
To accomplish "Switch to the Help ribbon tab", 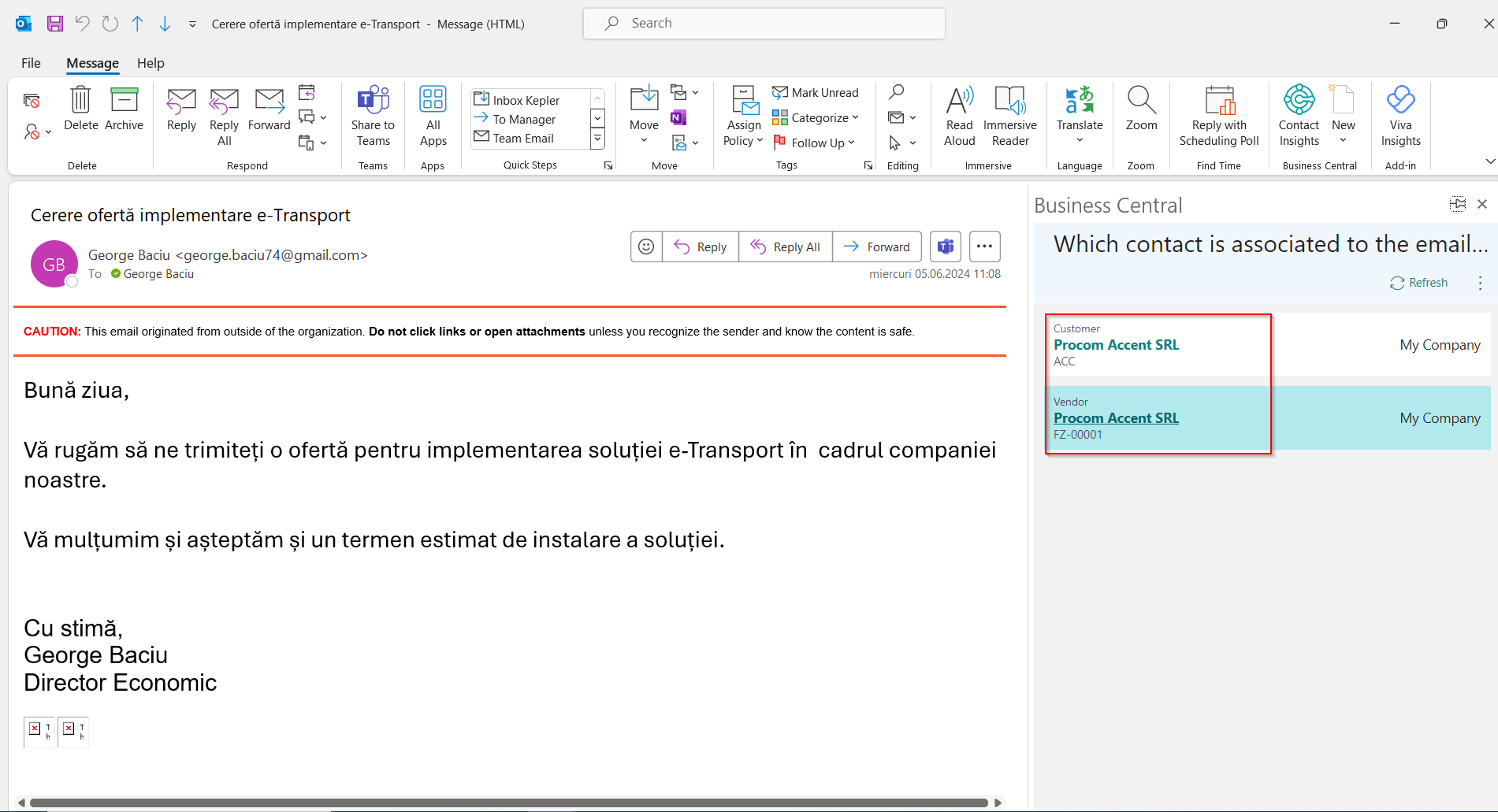I will point(151,63).
